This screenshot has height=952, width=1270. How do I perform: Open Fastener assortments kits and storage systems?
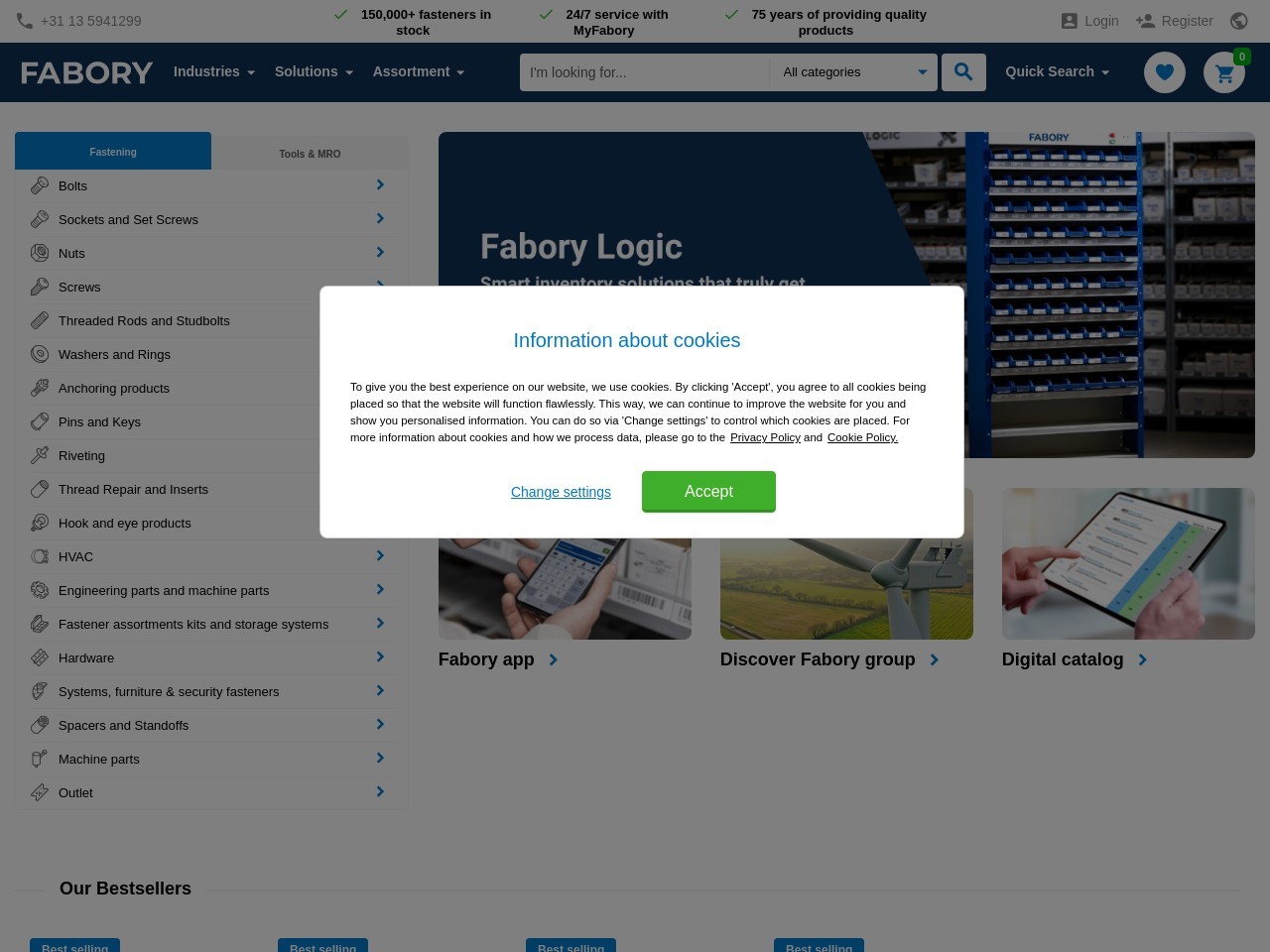pos(193,624)
